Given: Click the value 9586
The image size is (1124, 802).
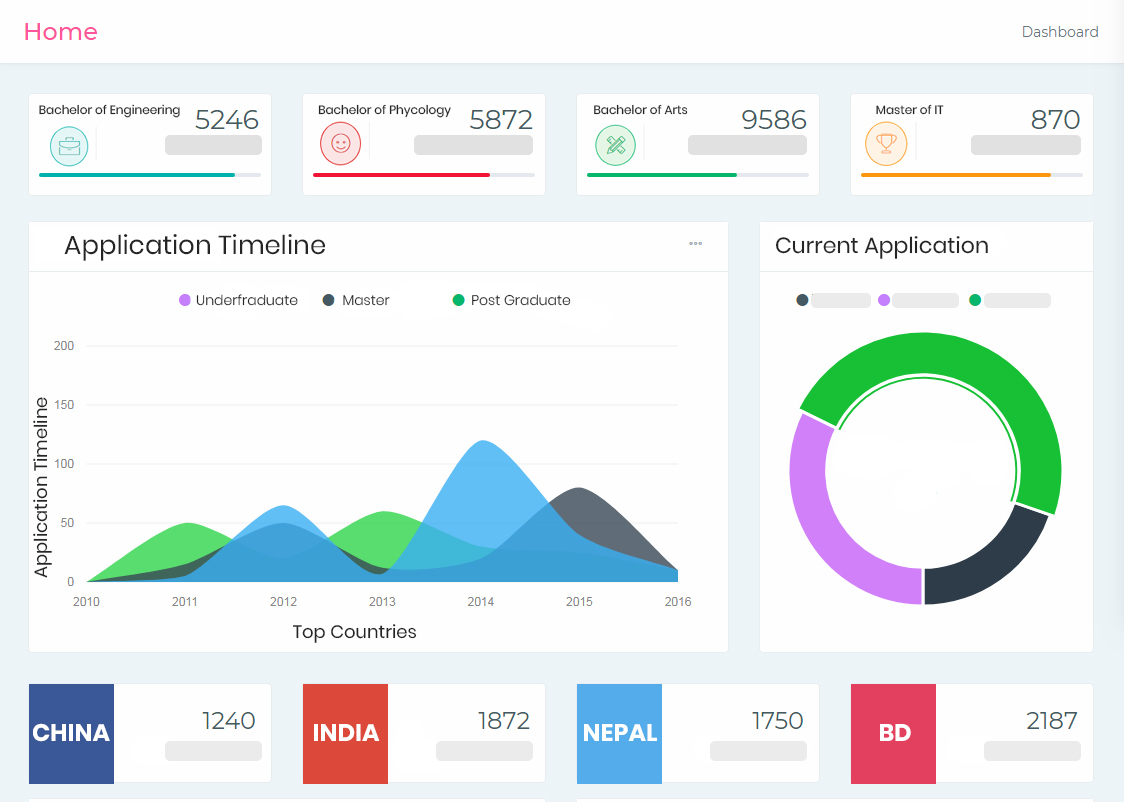Looking at the screenshot, I should tap(774, 120).
